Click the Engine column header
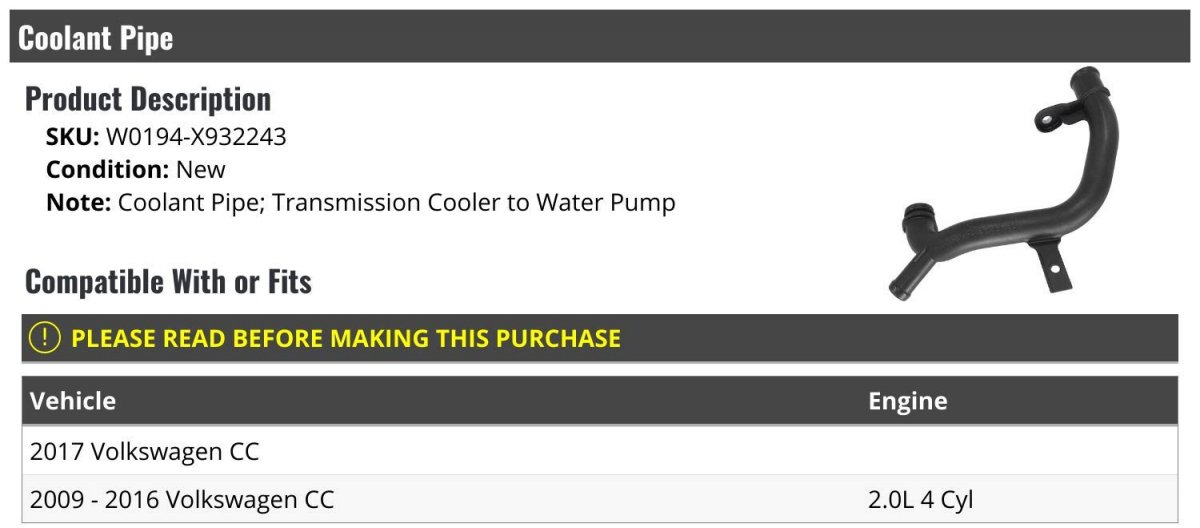The image size is (1200, 528). pos(908,401)
